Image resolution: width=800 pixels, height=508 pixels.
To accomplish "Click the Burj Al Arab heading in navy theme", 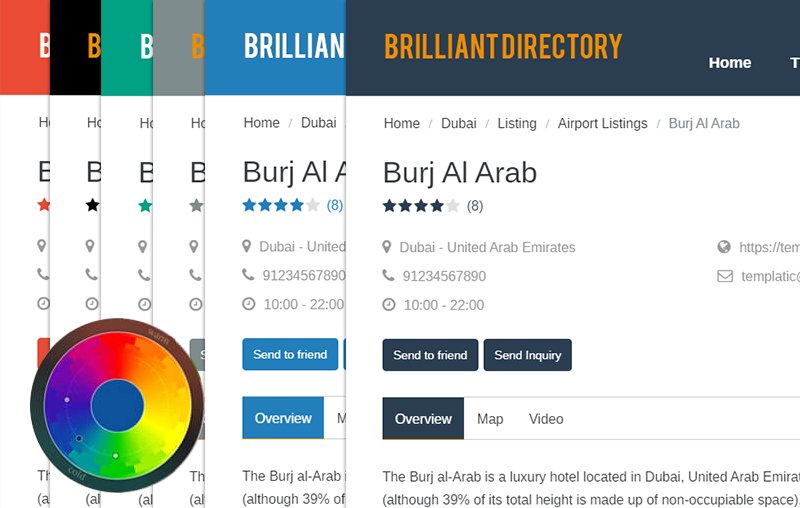I will coord(460,173).
